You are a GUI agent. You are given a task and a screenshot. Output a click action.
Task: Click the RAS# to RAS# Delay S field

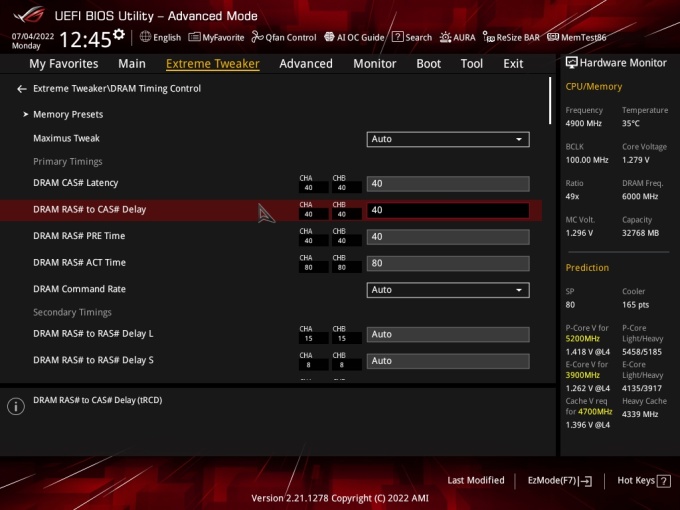[x=448, y=361]
